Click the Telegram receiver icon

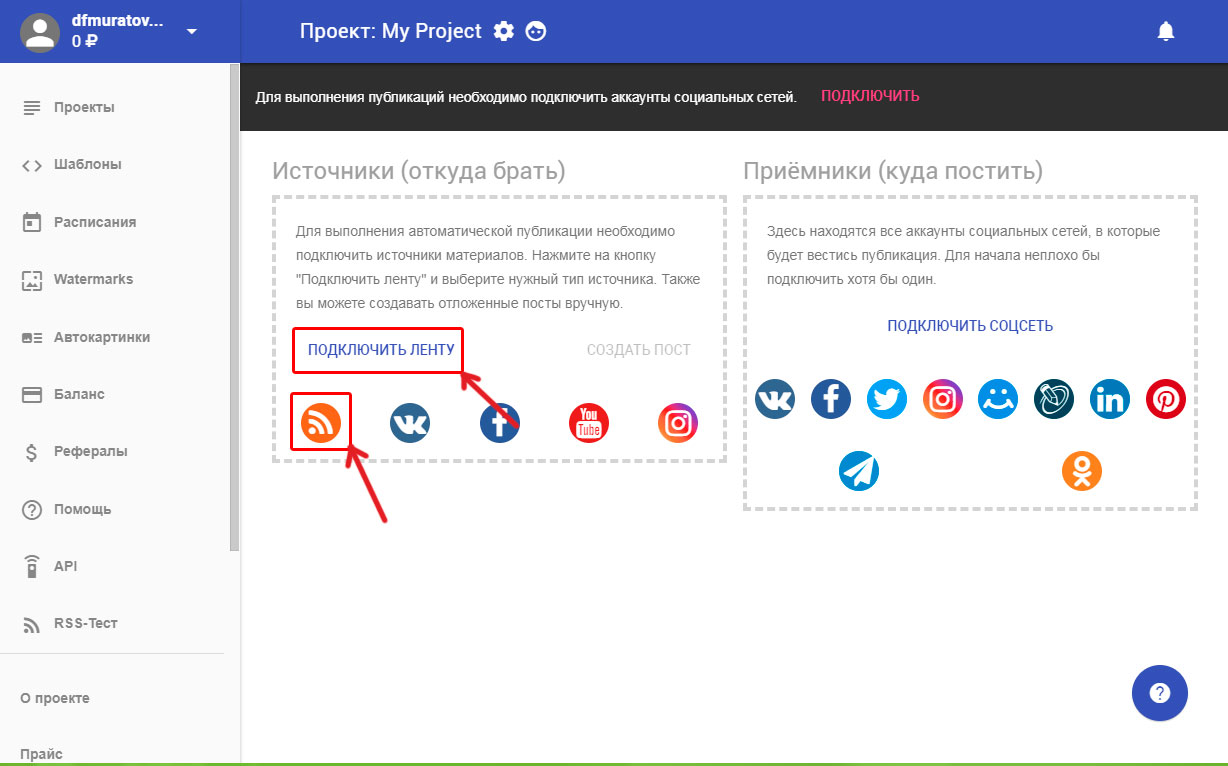[x=858, y=470]
